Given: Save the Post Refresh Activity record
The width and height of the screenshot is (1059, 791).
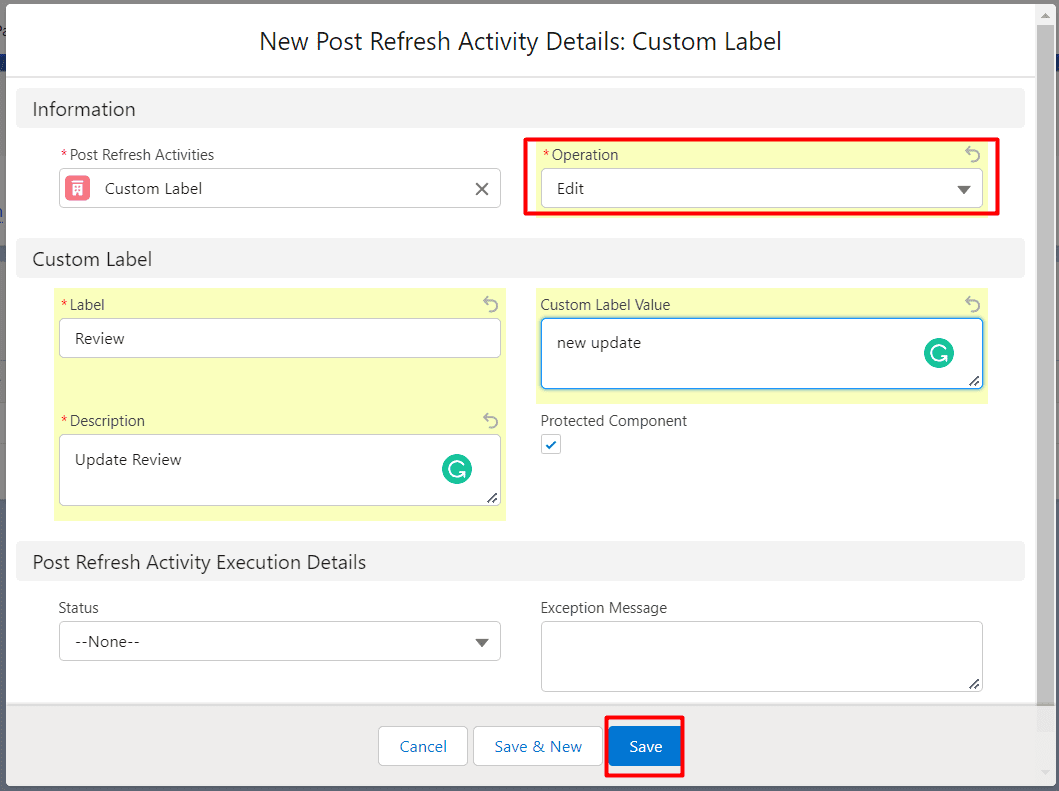Looking at the screenshot, I should 644,746.
